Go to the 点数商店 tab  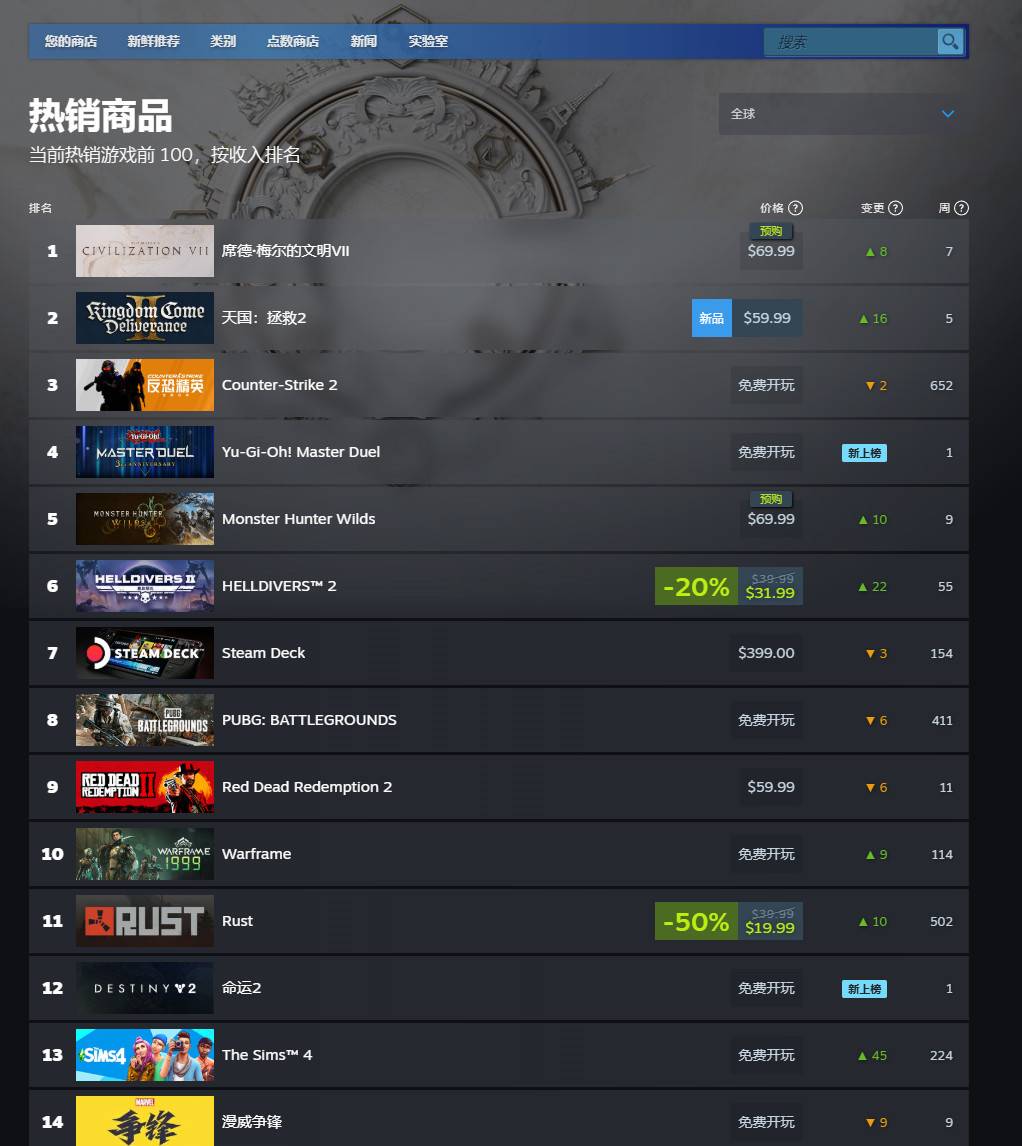click(x=292, y=42)
